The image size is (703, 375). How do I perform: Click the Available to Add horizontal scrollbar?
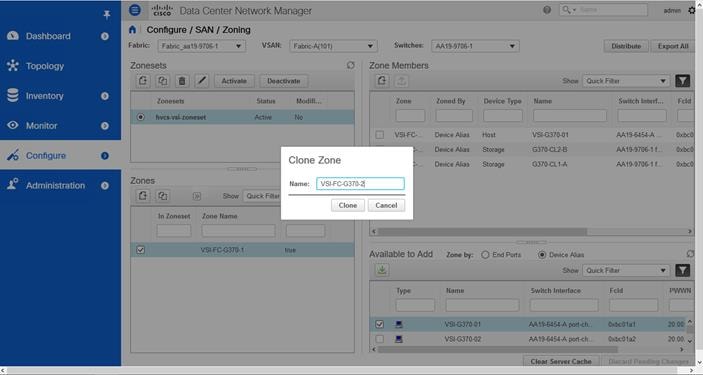tap(497, 349)
